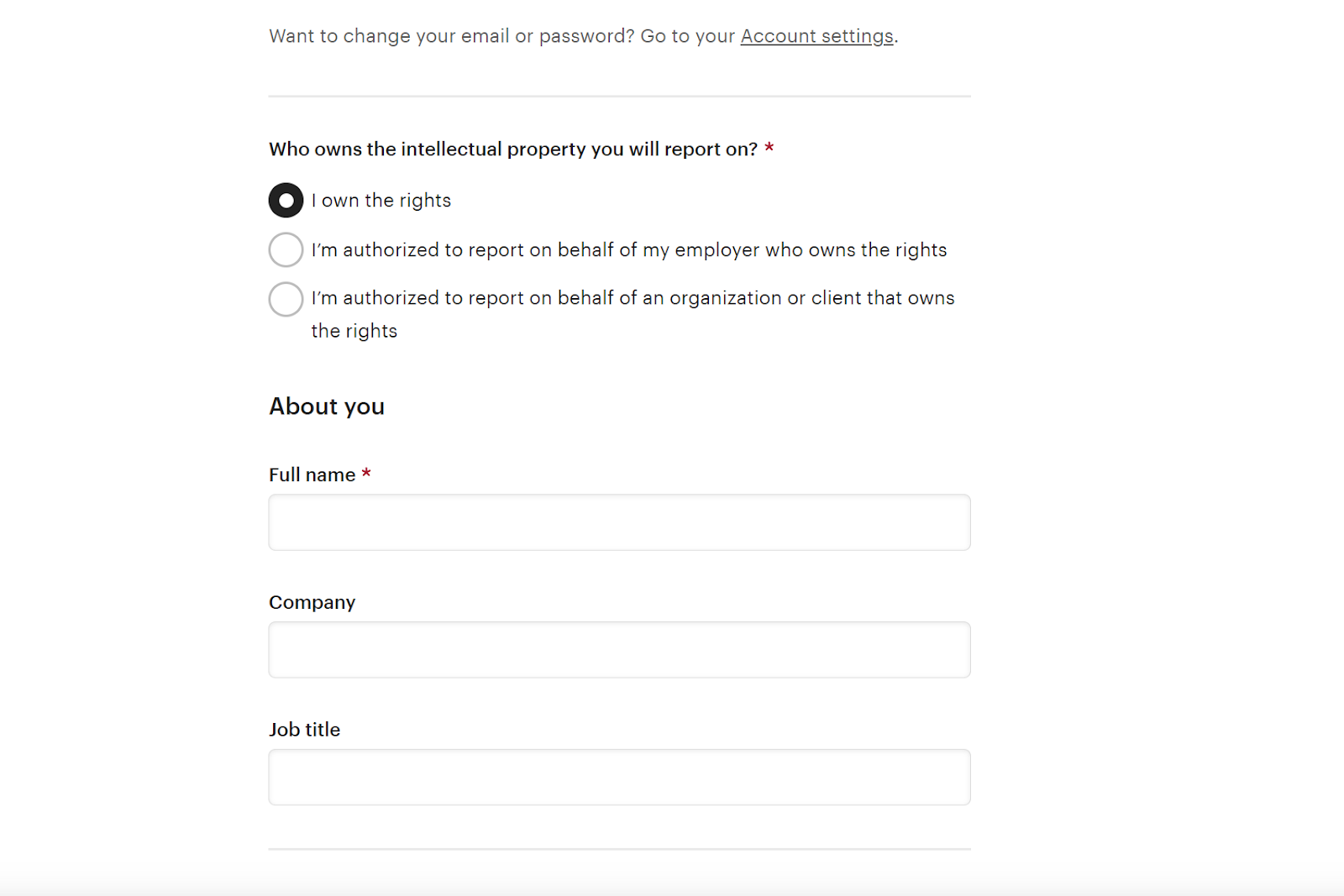This screenshot has width=1344, height=896.
Task: Click the intellectual property ownership question text
Action: (512, 149)
